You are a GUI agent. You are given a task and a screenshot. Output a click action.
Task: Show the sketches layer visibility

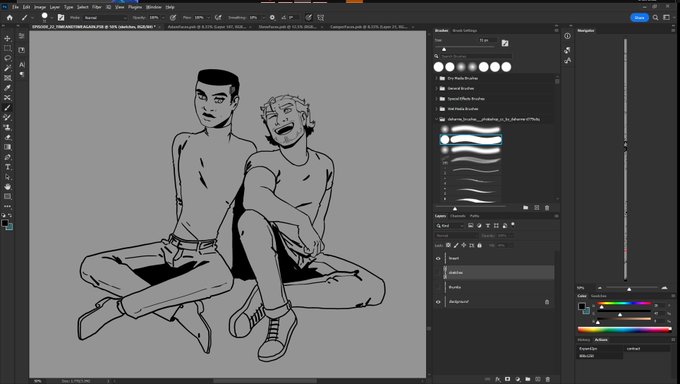(438, 272)
